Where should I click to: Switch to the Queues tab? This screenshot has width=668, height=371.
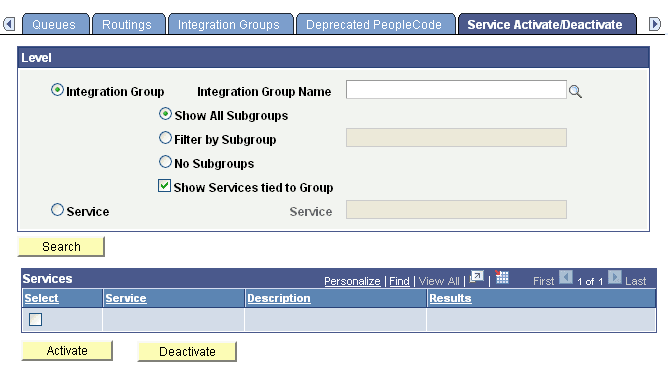pos(55,24)
